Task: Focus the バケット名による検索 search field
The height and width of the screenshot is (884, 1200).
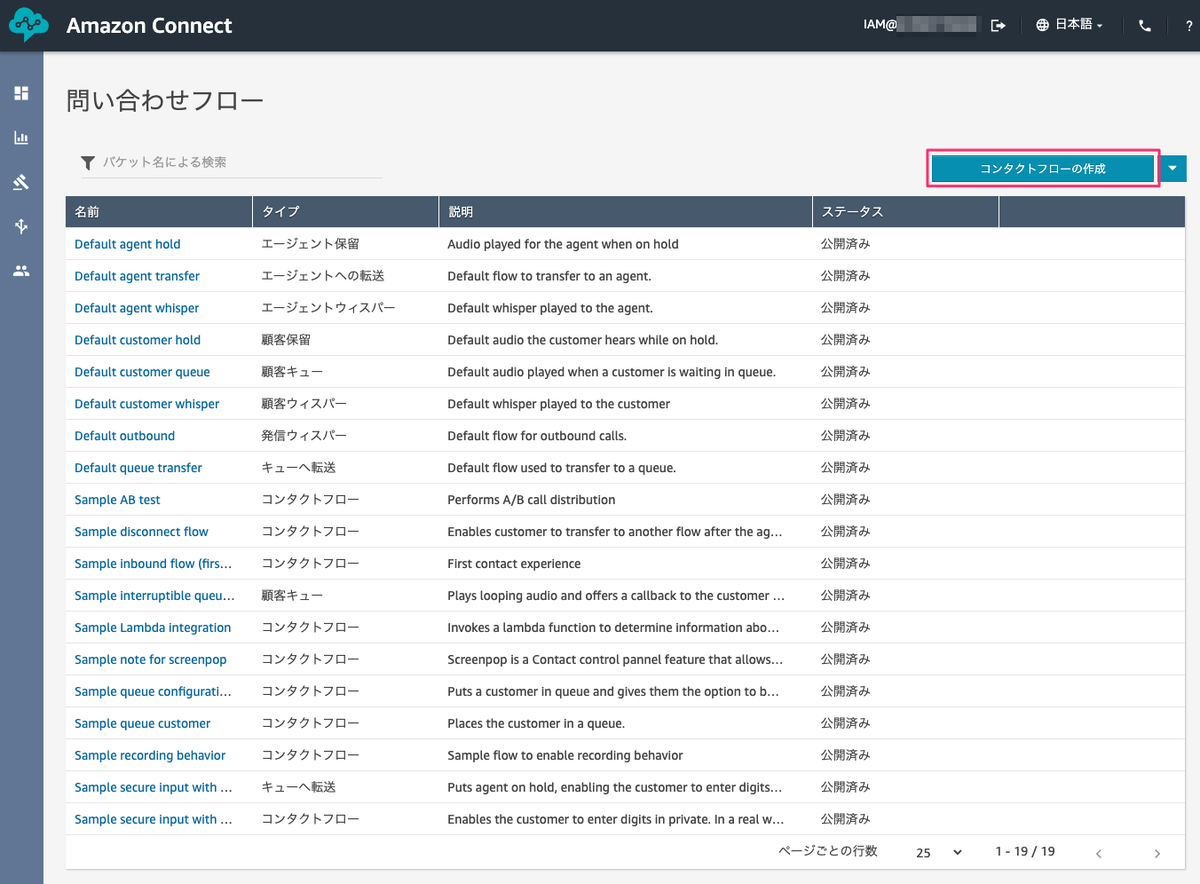Action: [x=231, y=162]
